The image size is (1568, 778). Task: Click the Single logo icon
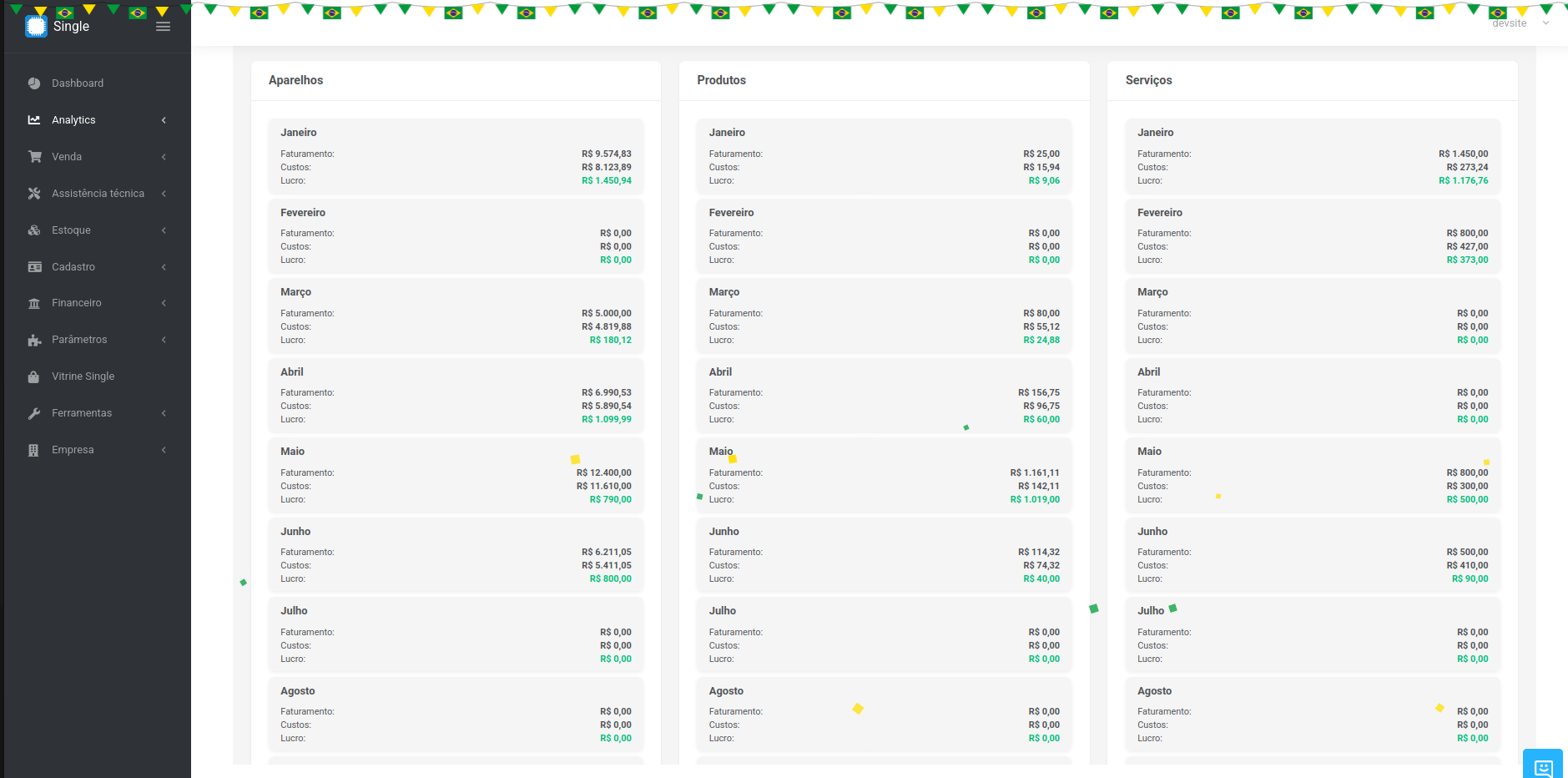[x=36, y=27]
